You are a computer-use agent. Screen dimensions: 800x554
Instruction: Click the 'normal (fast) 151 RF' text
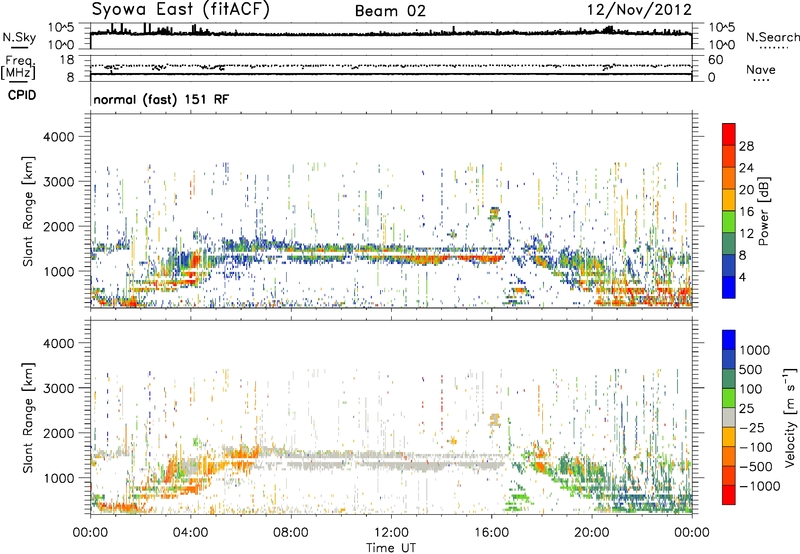161,99
